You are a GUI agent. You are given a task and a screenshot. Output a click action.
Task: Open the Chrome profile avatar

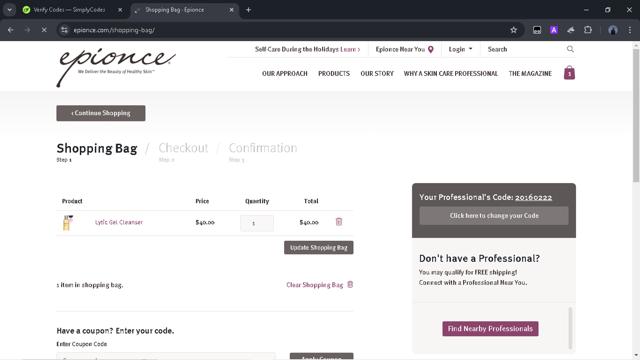tap(613, 30)
